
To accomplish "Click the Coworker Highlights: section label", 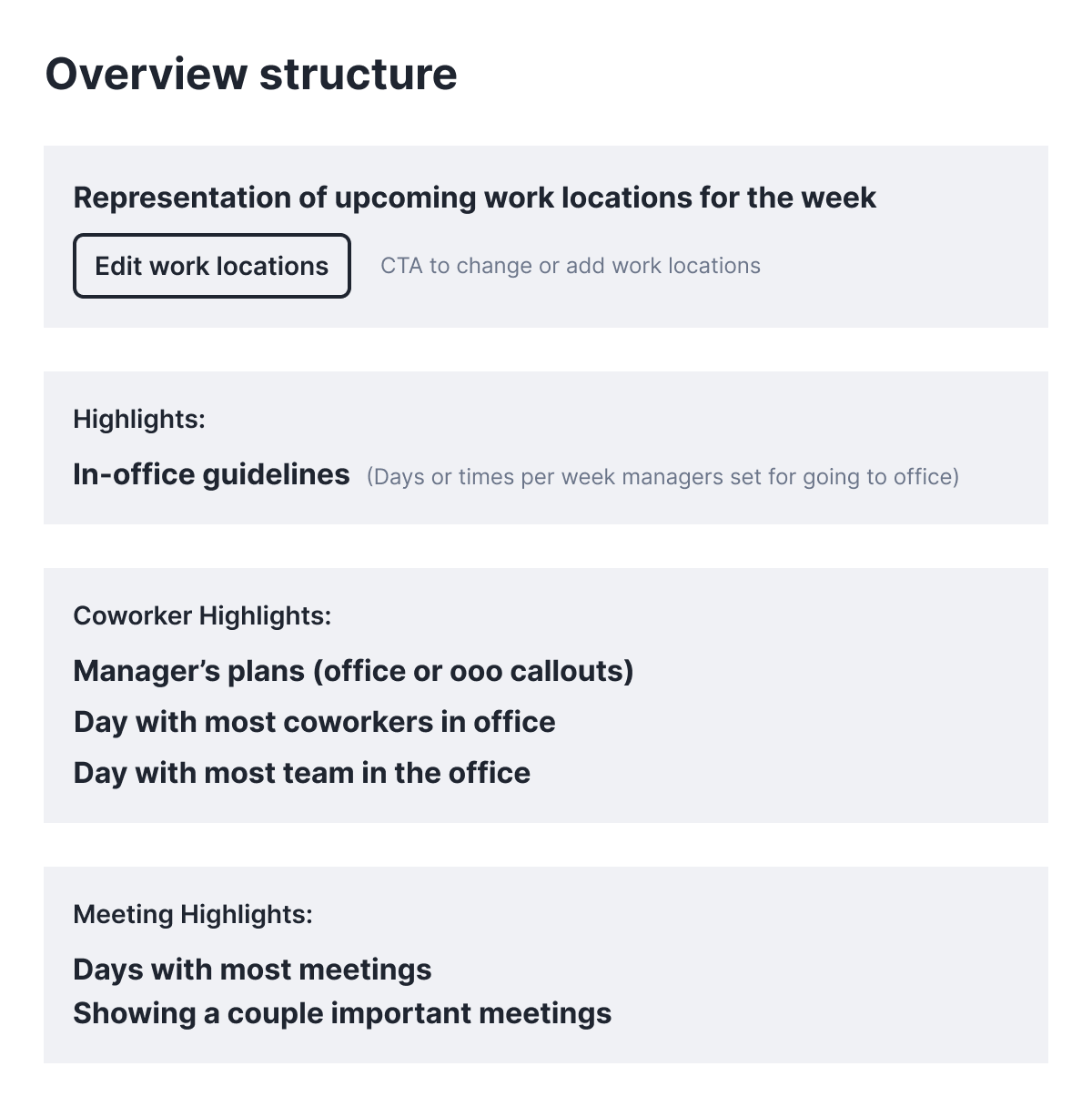I will [x=202, y=615].
